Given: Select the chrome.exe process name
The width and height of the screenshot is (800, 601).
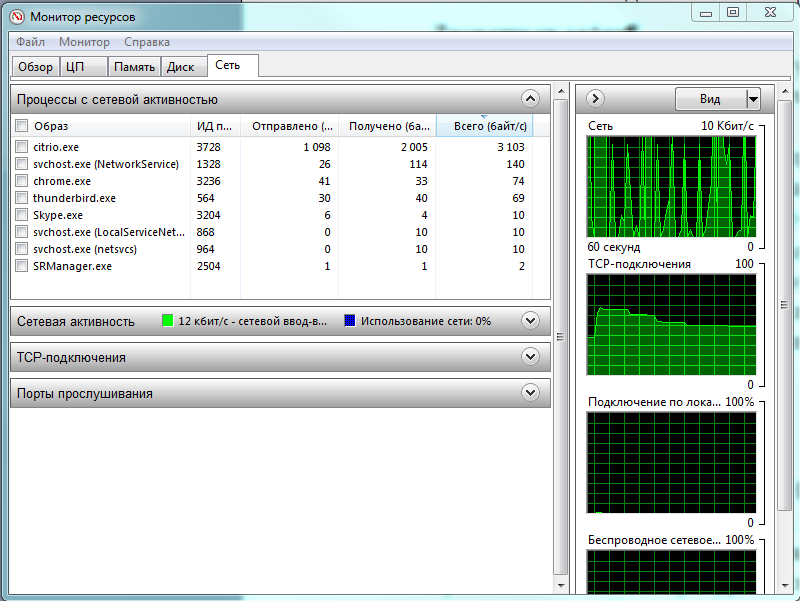Looking at the screenshot, I should coord(62,181).
